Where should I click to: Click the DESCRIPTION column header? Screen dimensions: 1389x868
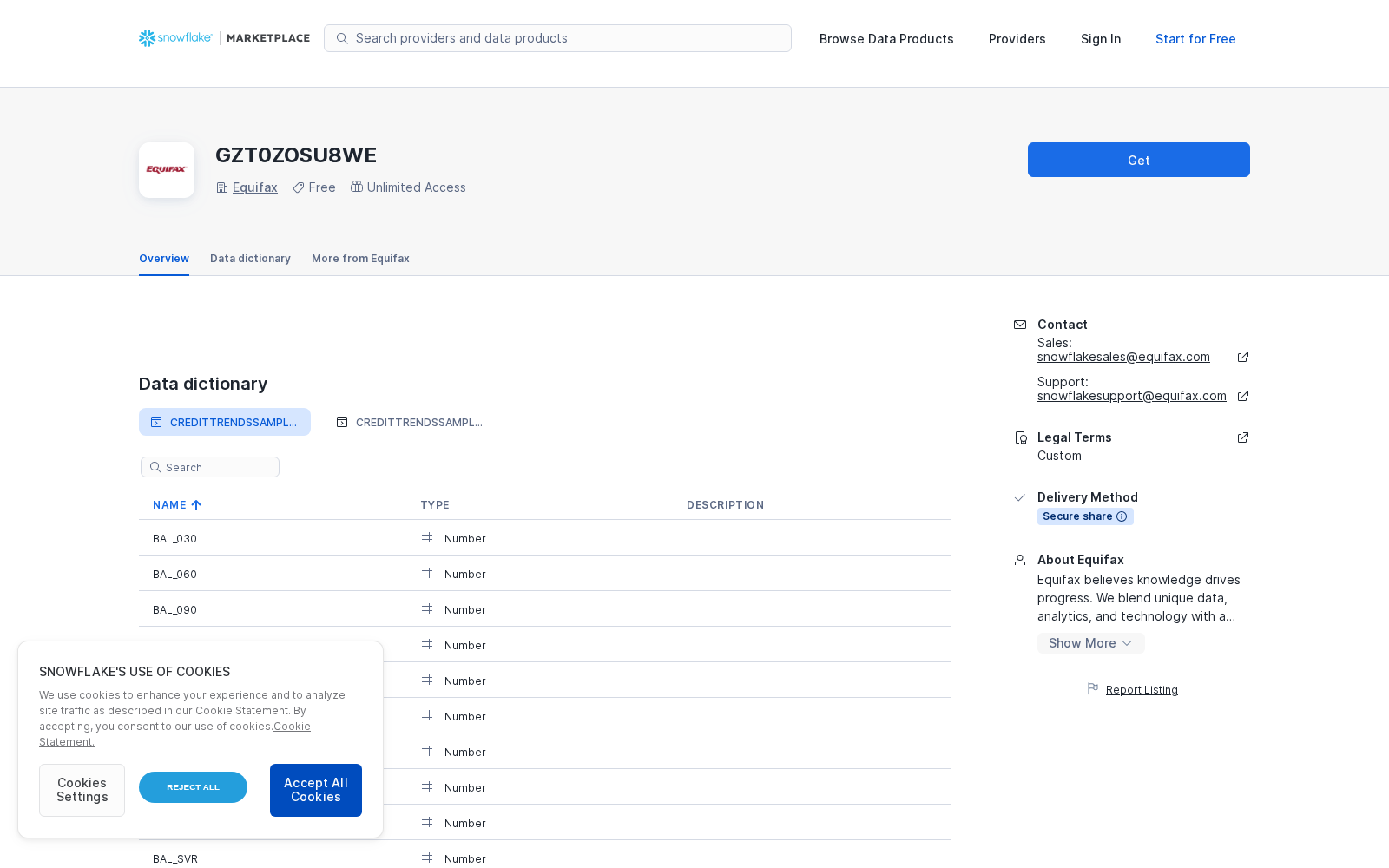(726, 505)
